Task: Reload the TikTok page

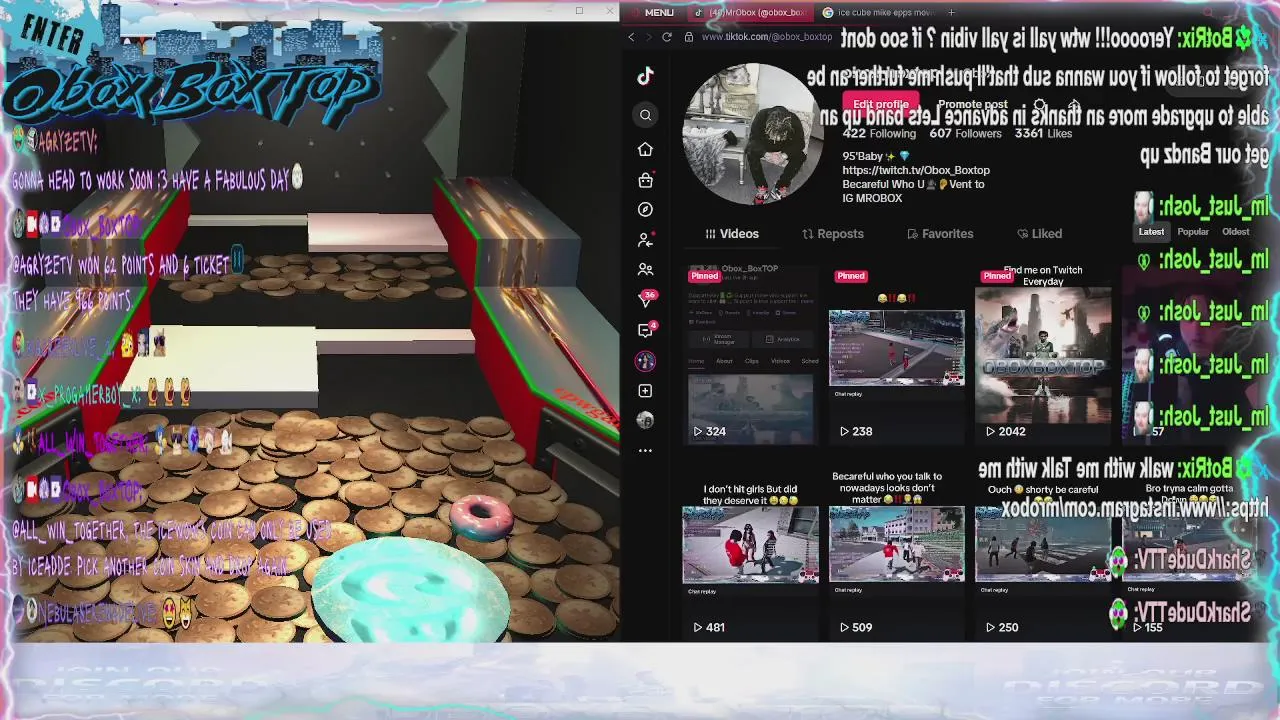Action: [667, 37]
